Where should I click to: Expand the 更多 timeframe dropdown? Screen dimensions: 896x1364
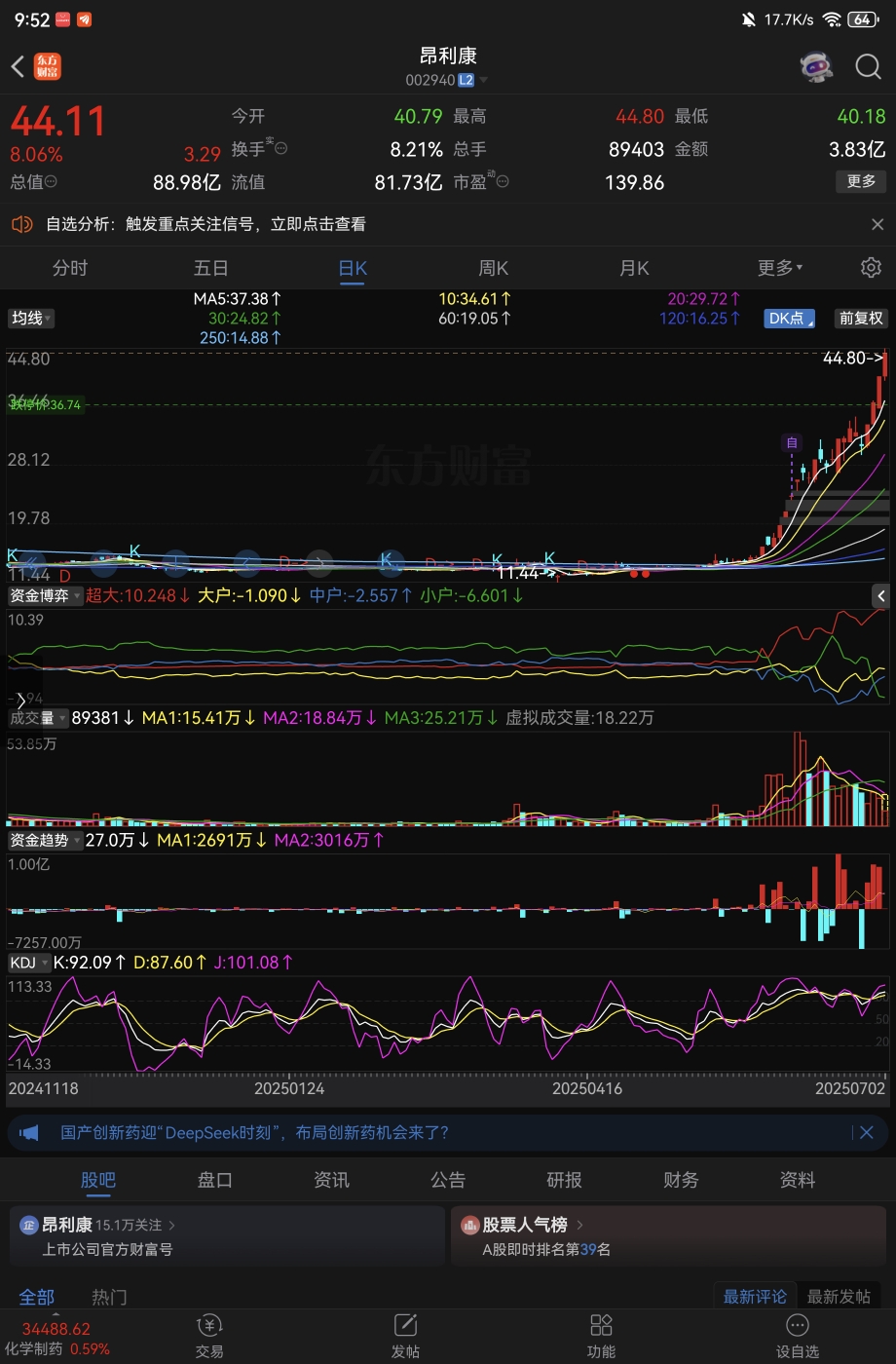click(780, 268)
